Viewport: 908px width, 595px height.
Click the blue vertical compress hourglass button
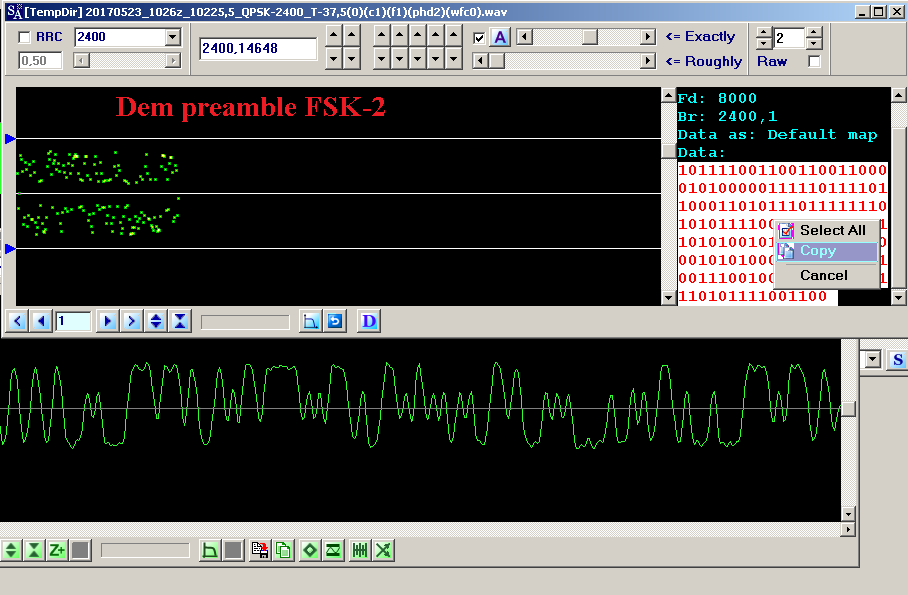point(180,321)
